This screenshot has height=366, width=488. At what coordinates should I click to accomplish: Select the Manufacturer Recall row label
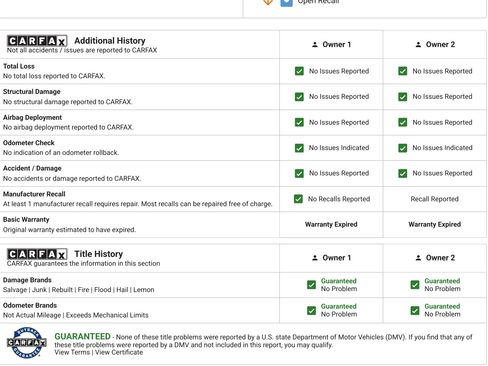point(34,194)
